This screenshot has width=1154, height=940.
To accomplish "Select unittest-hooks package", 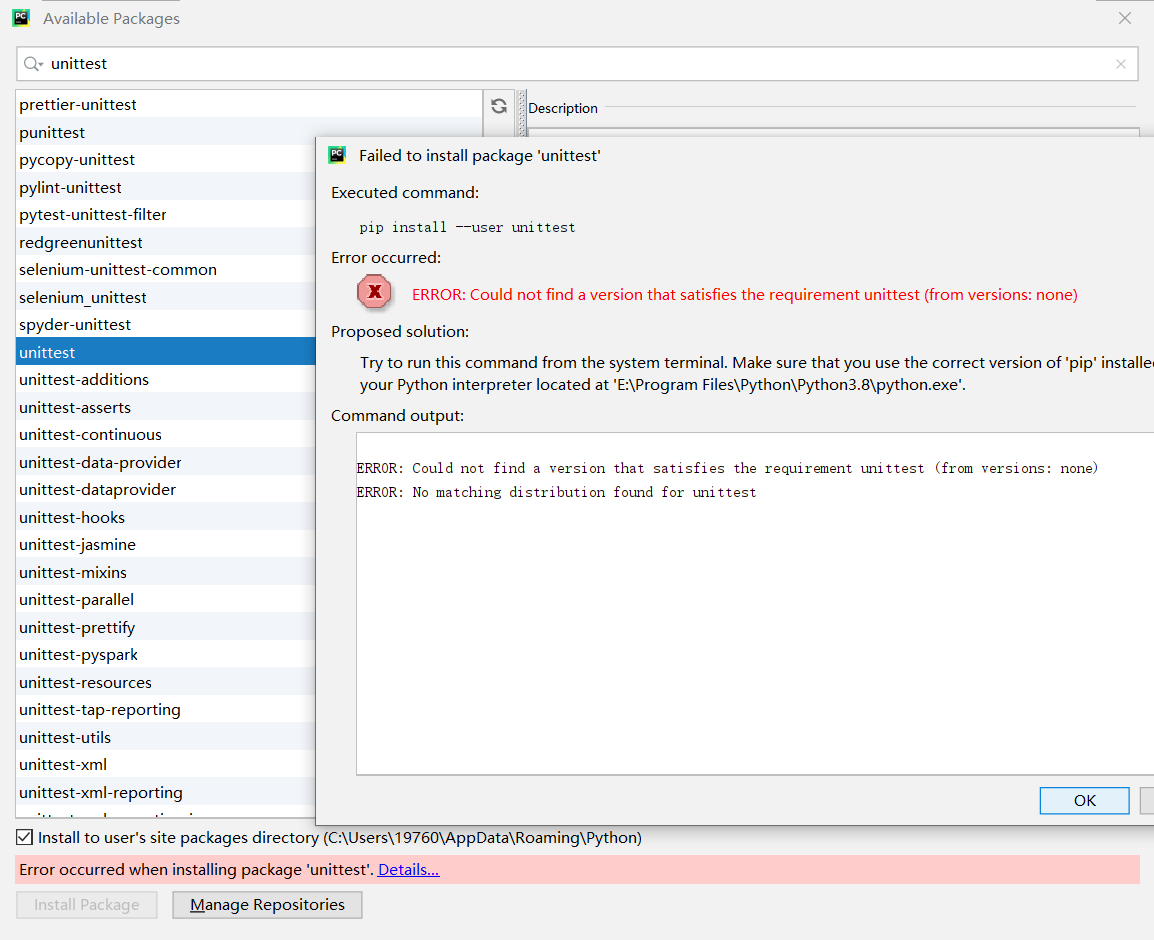I will coord(166,517).
